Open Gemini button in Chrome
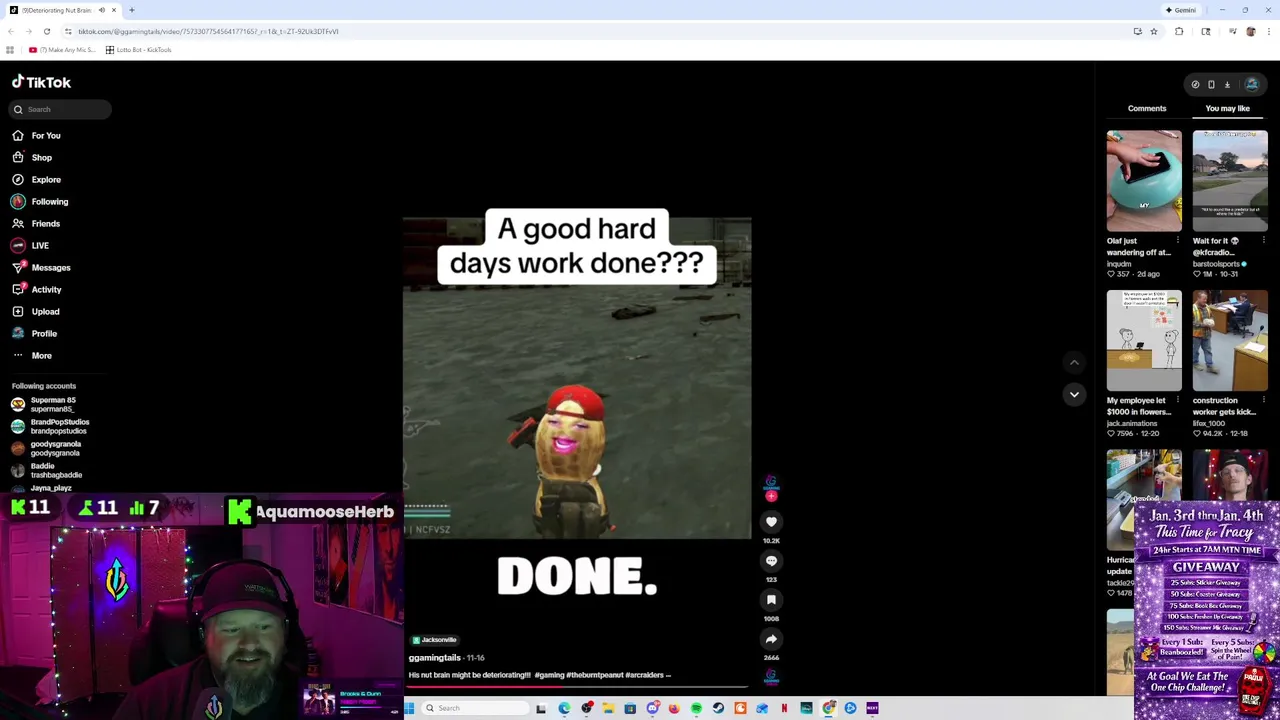This screenshot has width=1280, height=720. (x=1181, y=10)
